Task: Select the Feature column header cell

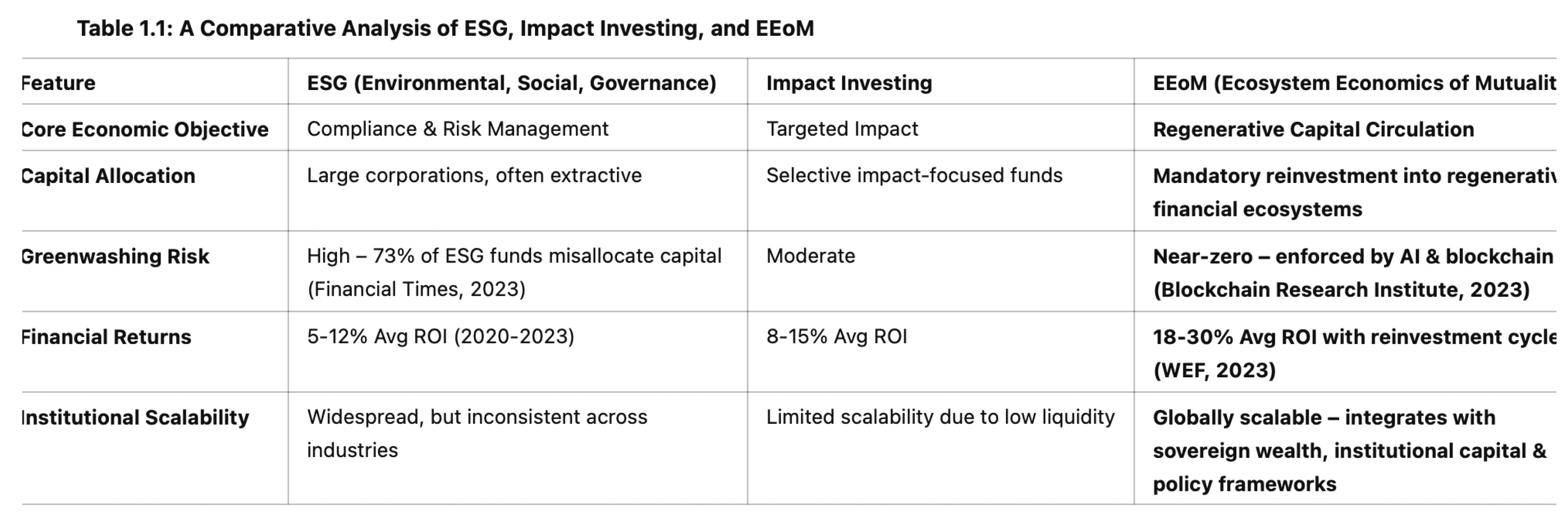Action: point(59,83)
